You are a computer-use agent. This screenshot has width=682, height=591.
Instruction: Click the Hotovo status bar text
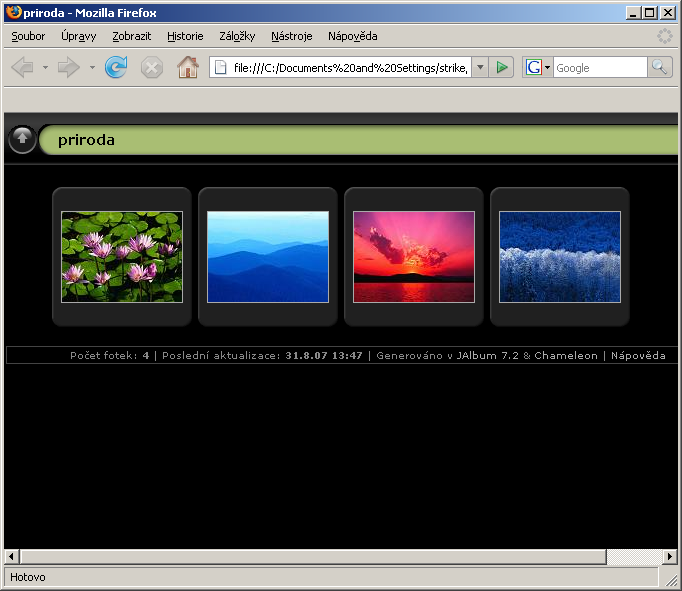(28, 577)
